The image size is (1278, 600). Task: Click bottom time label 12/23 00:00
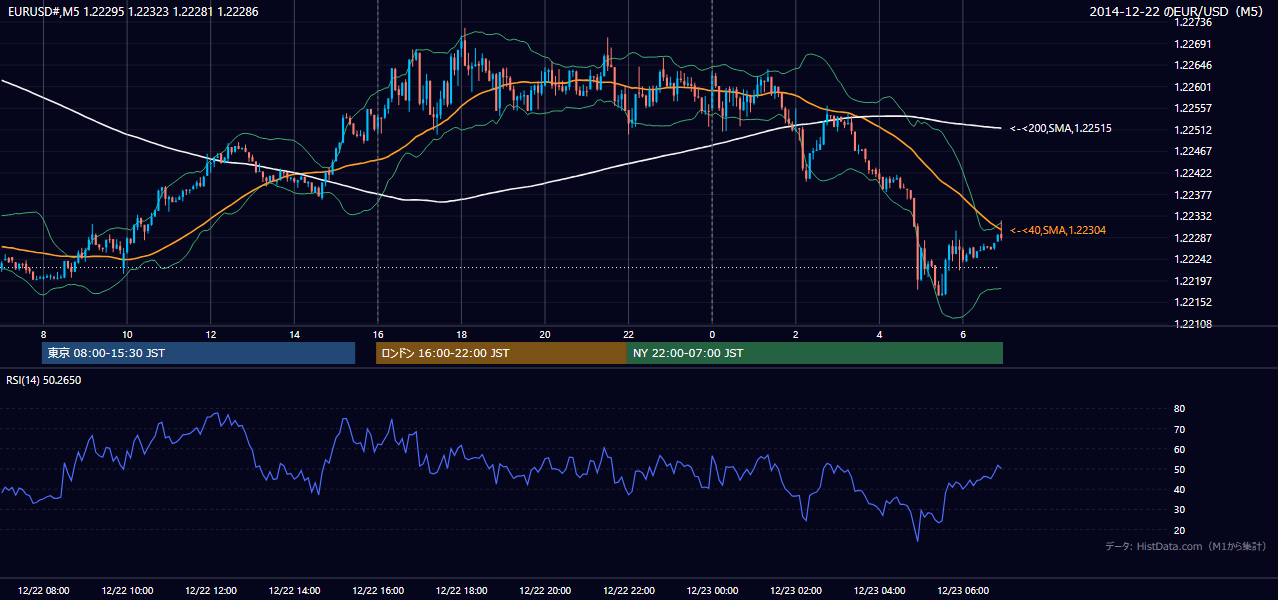712,591
